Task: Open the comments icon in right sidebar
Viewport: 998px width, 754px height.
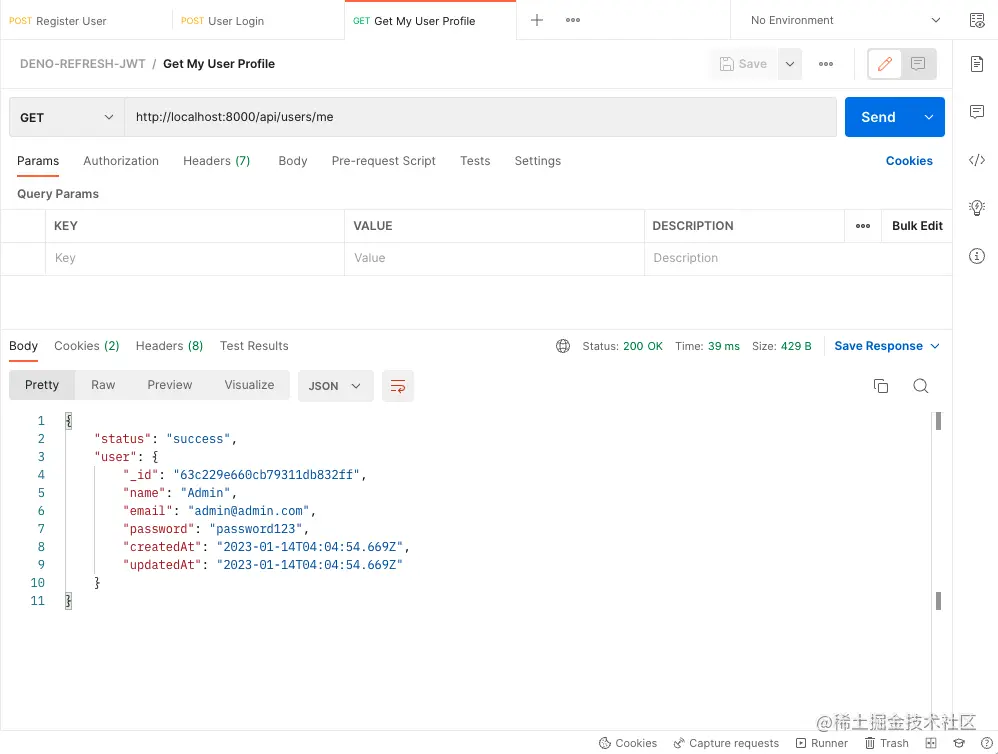Action: point(976,112)
